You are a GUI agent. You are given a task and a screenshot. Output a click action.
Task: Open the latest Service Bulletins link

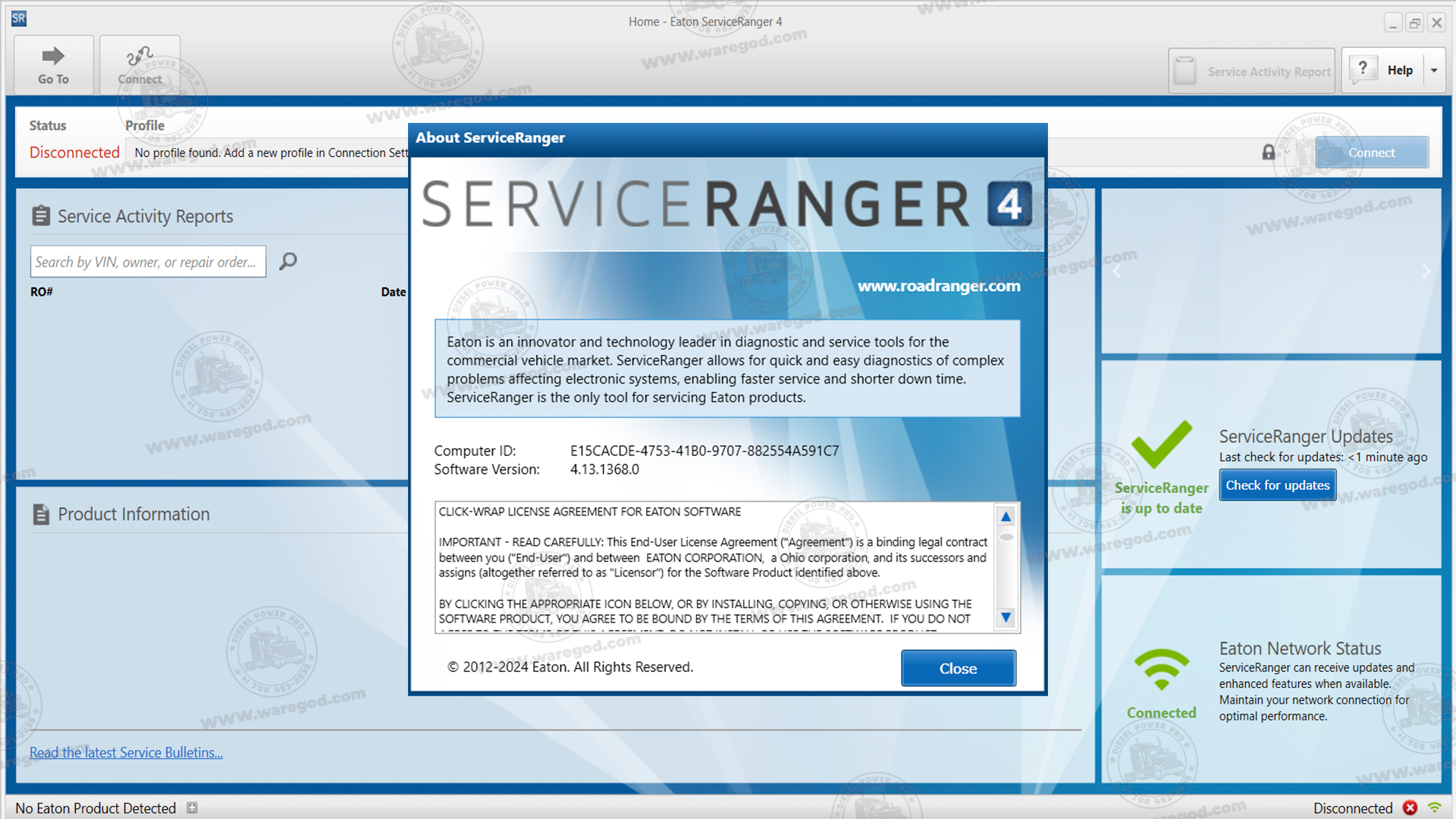pos(126,752)
